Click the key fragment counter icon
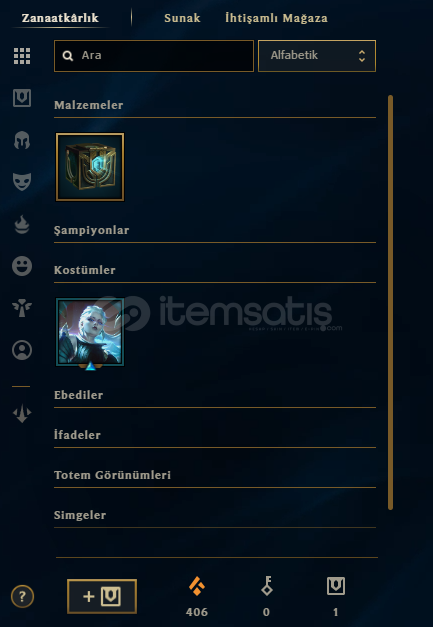433x627 pixels. (267, 586)
